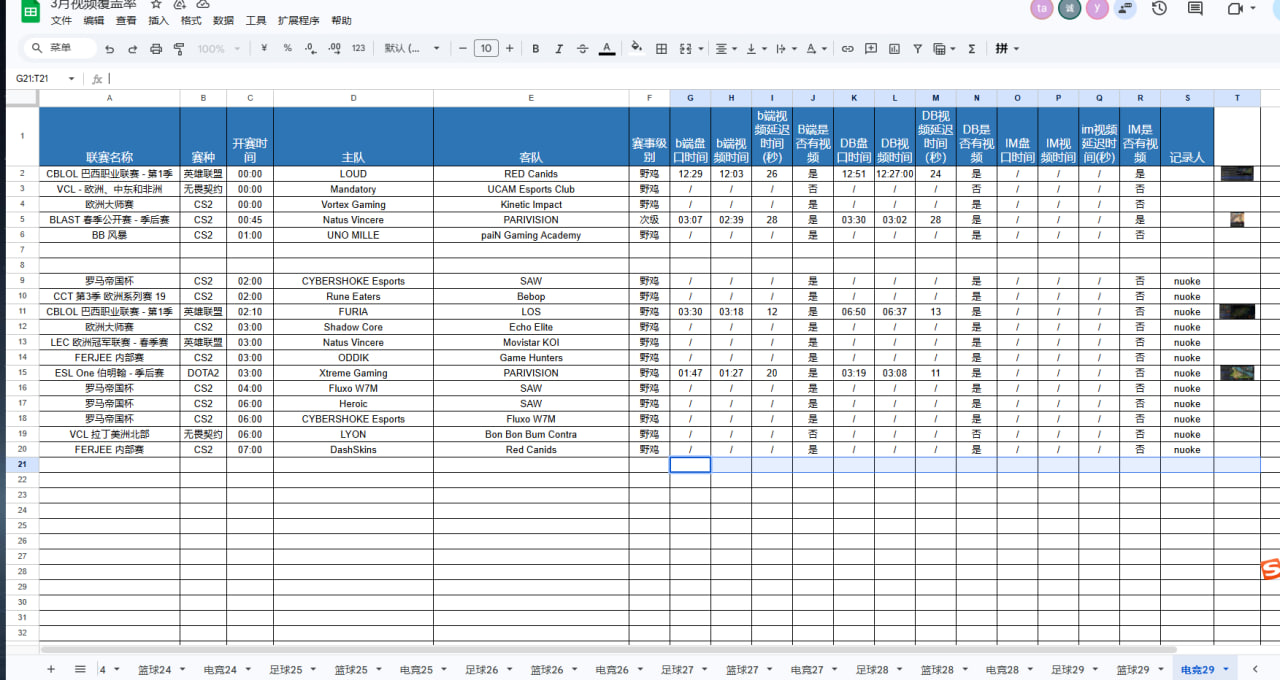
Task: Click the font size field
Action: 486,48
